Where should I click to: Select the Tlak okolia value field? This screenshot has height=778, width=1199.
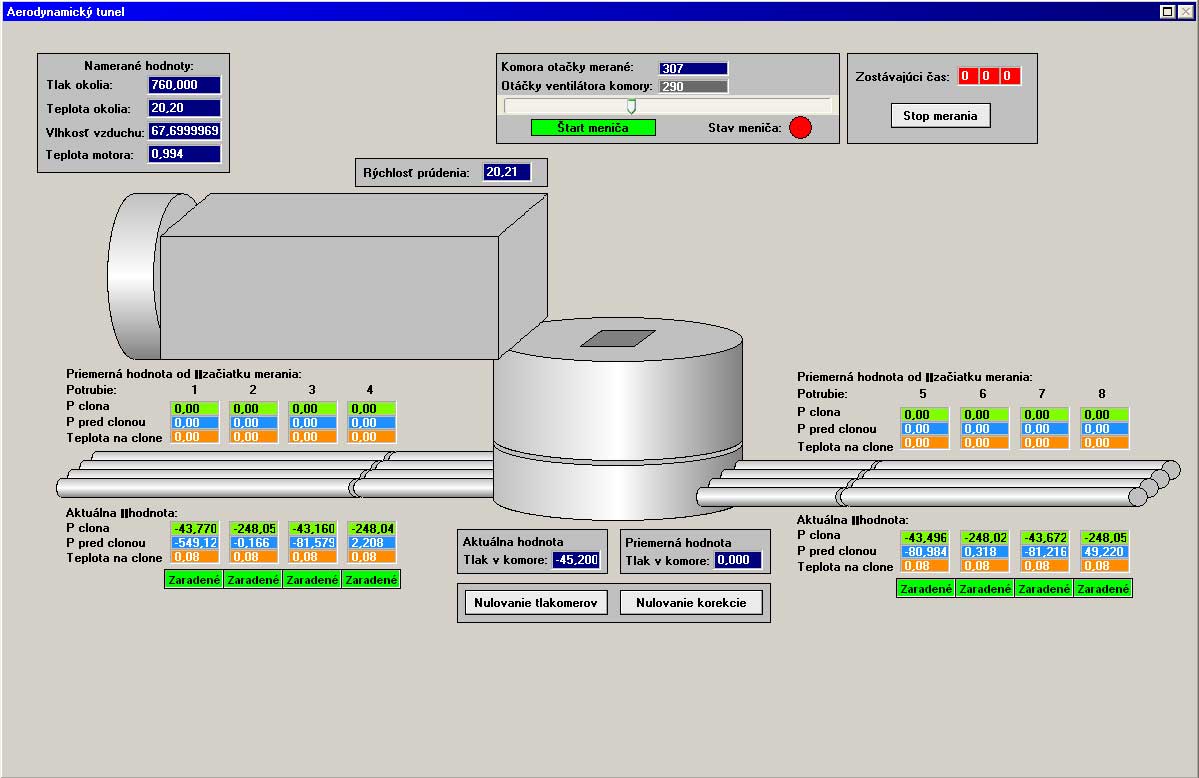(184, 86)
